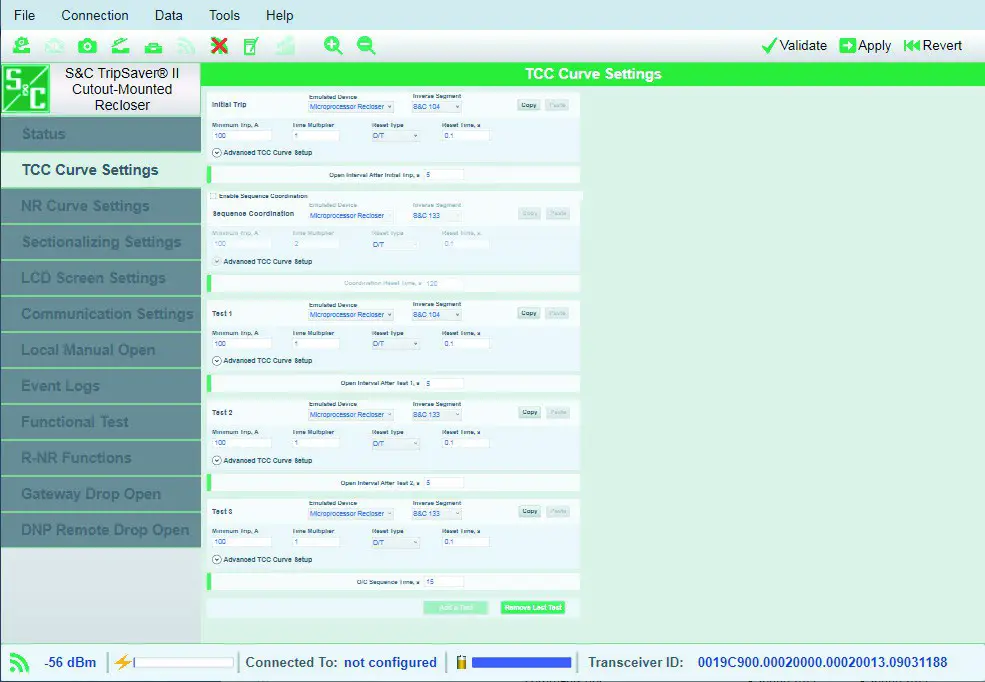Click the greyed wireless signal toolbar icon
The width and height of the screenshot is (985, 682).
(x=186, y=46)
